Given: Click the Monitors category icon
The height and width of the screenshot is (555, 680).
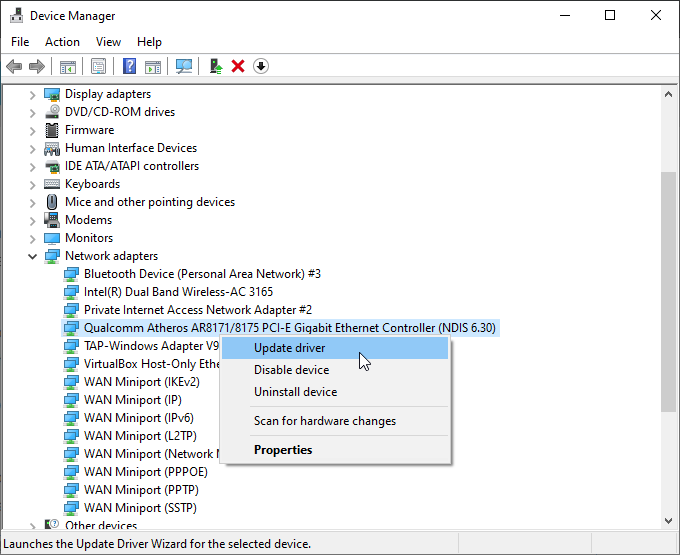Looking at the screenshot, I should click(52, 238).
